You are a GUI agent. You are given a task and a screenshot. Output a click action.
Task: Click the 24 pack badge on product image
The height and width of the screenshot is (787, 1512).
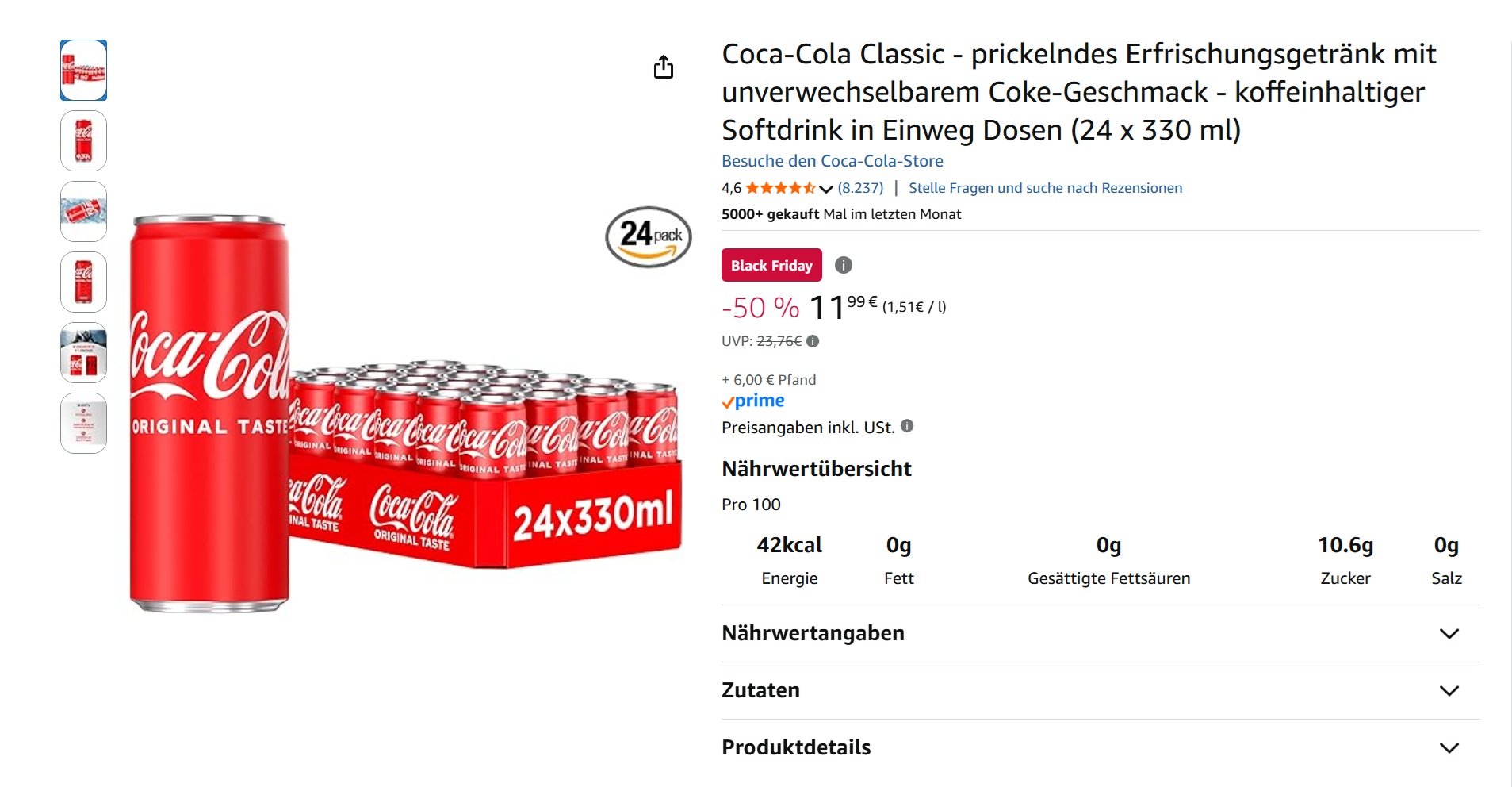(650, 236)
